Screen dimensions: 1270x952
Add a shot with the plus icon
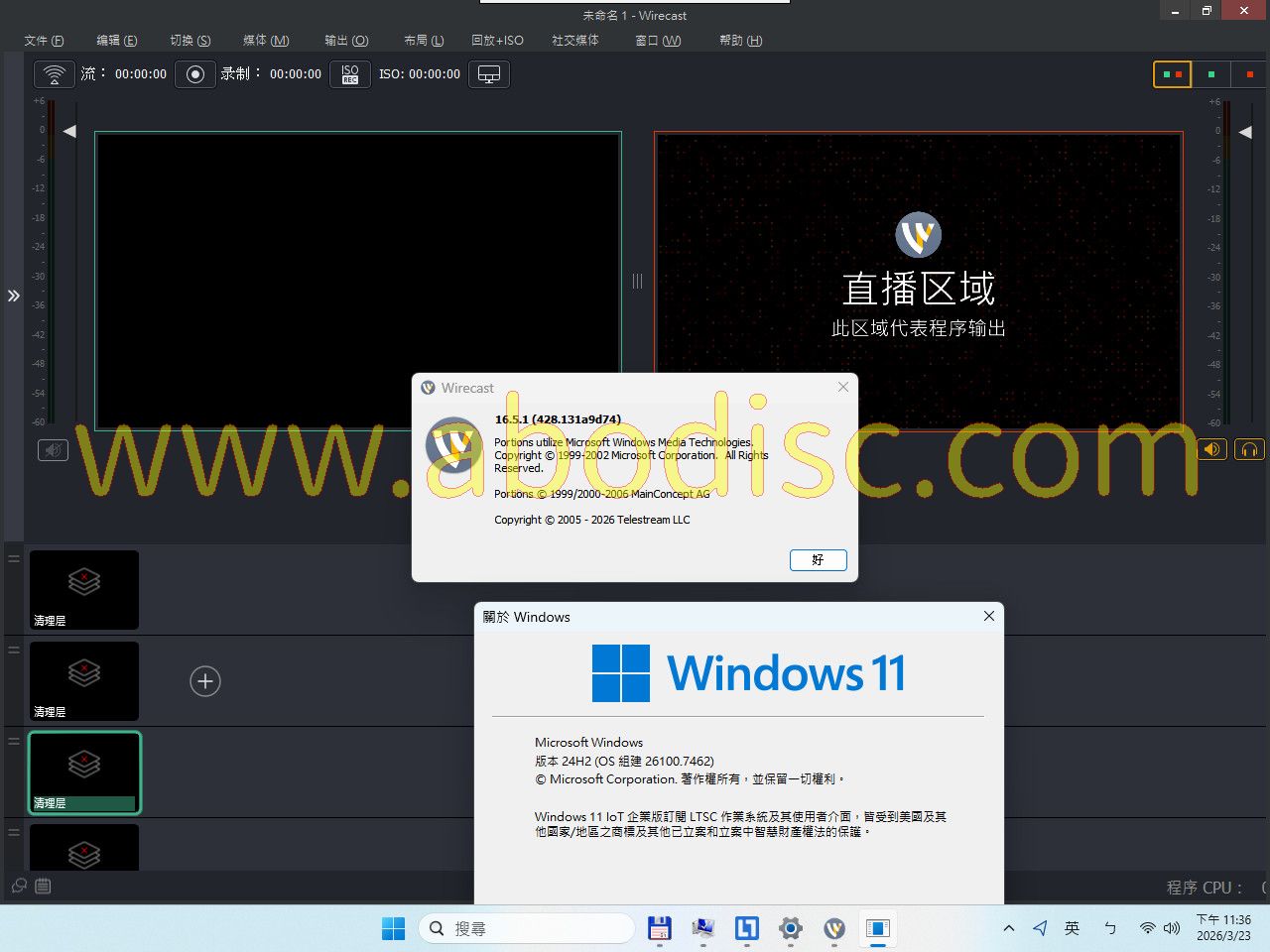[205, 681]
